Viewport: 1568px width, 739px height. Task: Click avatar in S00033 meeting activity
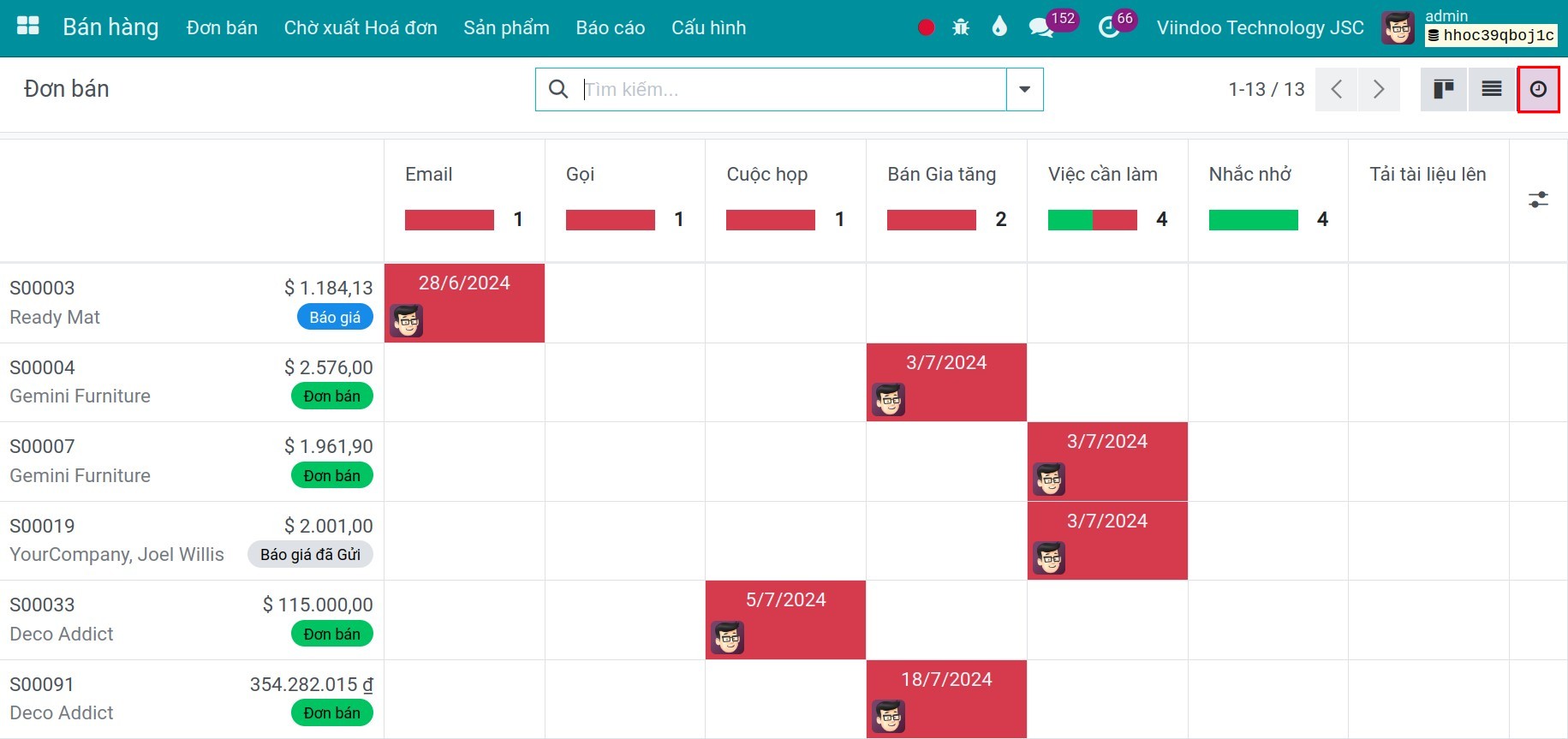[x=728, y=638]
